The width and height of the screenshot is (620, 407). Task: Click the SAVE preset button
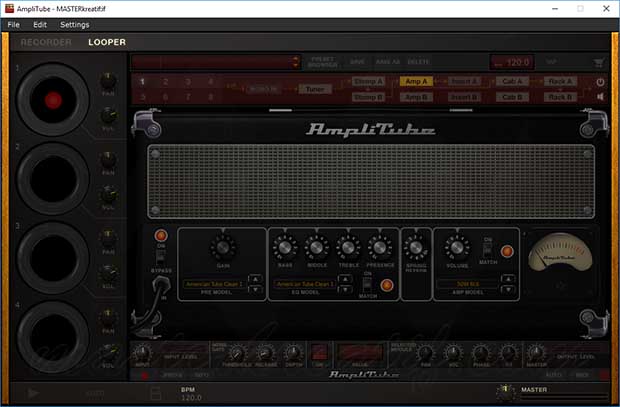[357, 62]
